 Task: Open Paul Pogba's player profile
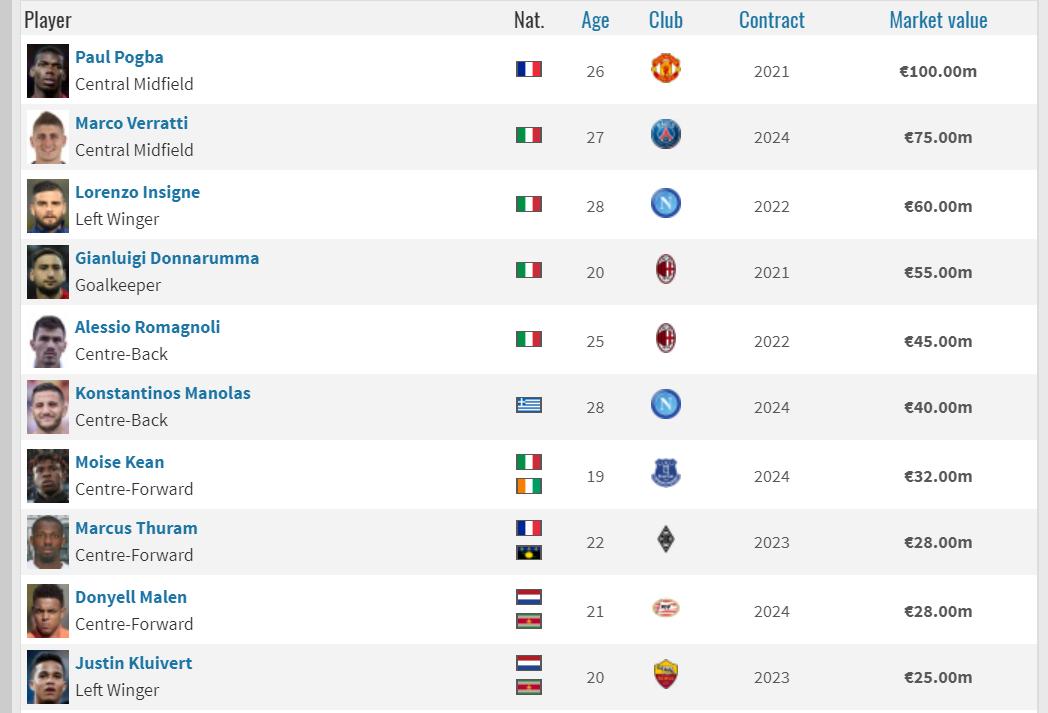119,57
